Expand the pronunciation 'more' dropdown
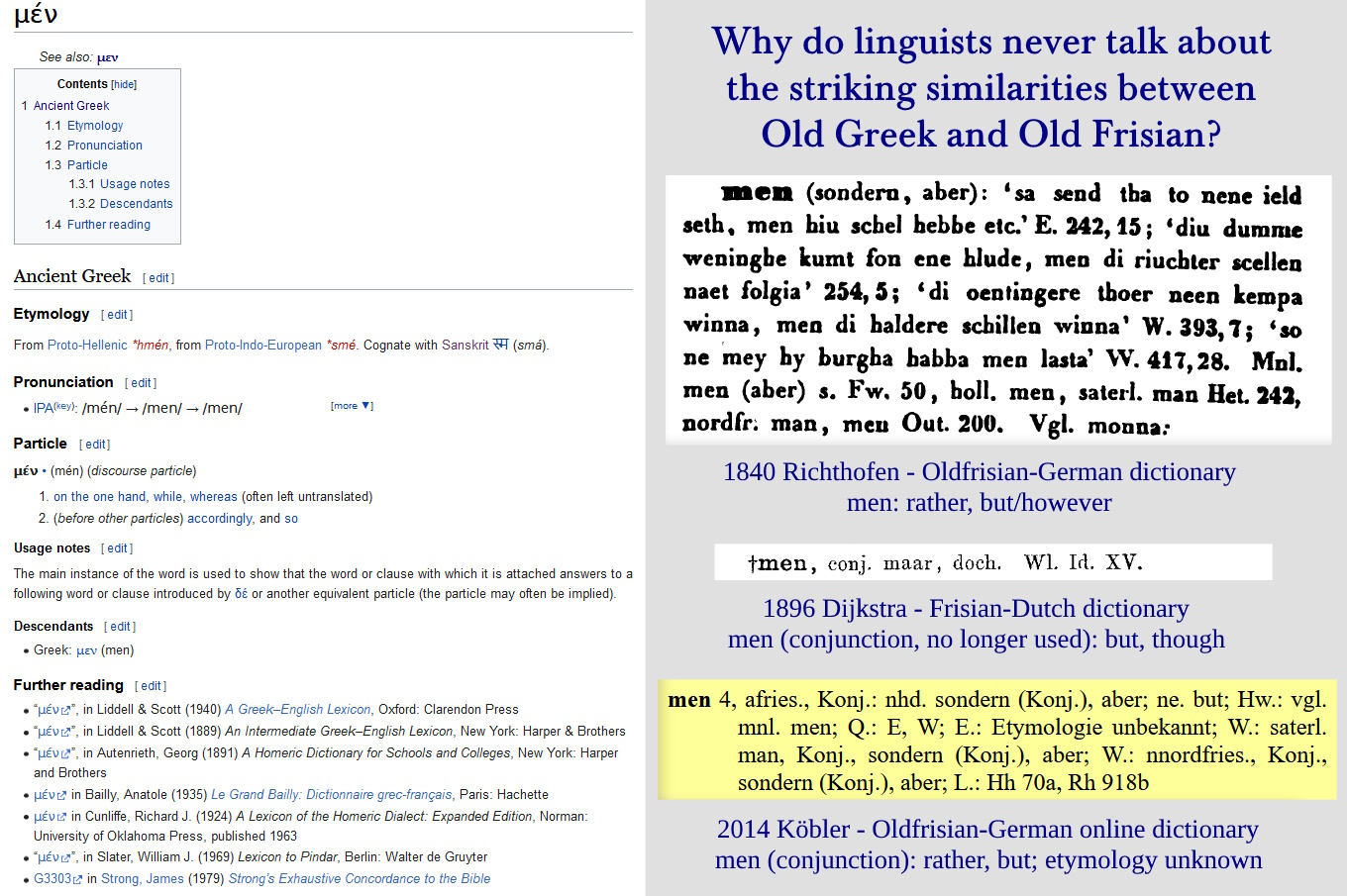The height and width of the screenshot is (896, 1347). (352, 406)
